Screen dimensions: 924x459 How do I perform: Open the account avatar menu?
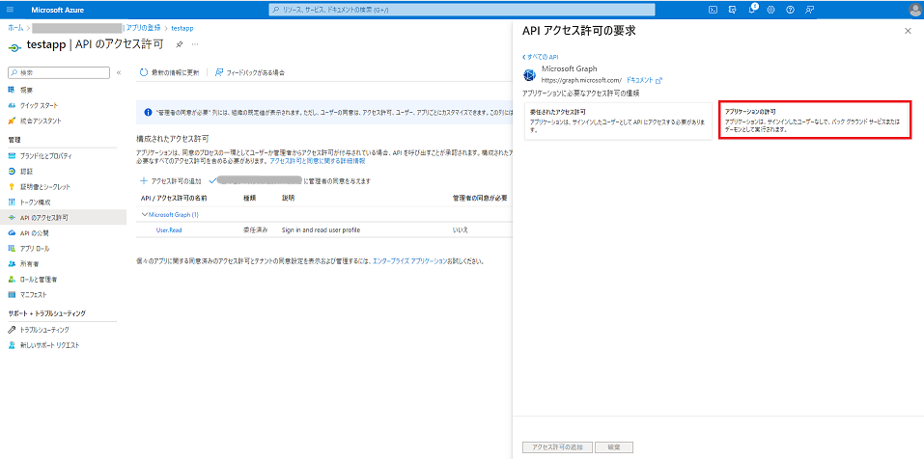click(x=914, y=10)
